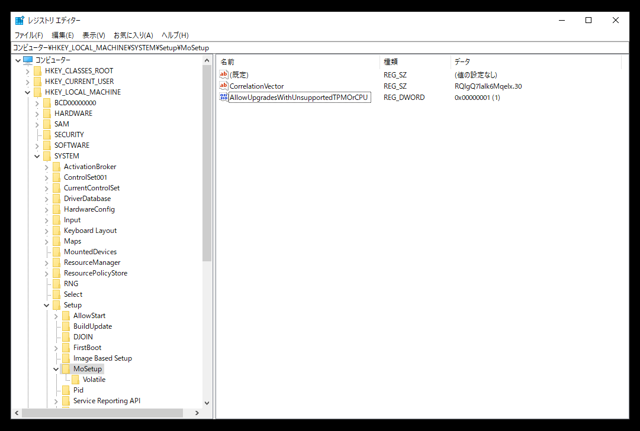This screenshot has height=431, width=640.
Task: Collapse the SYSTEM key
Action: pyautogui.click(x=37, y=156)
